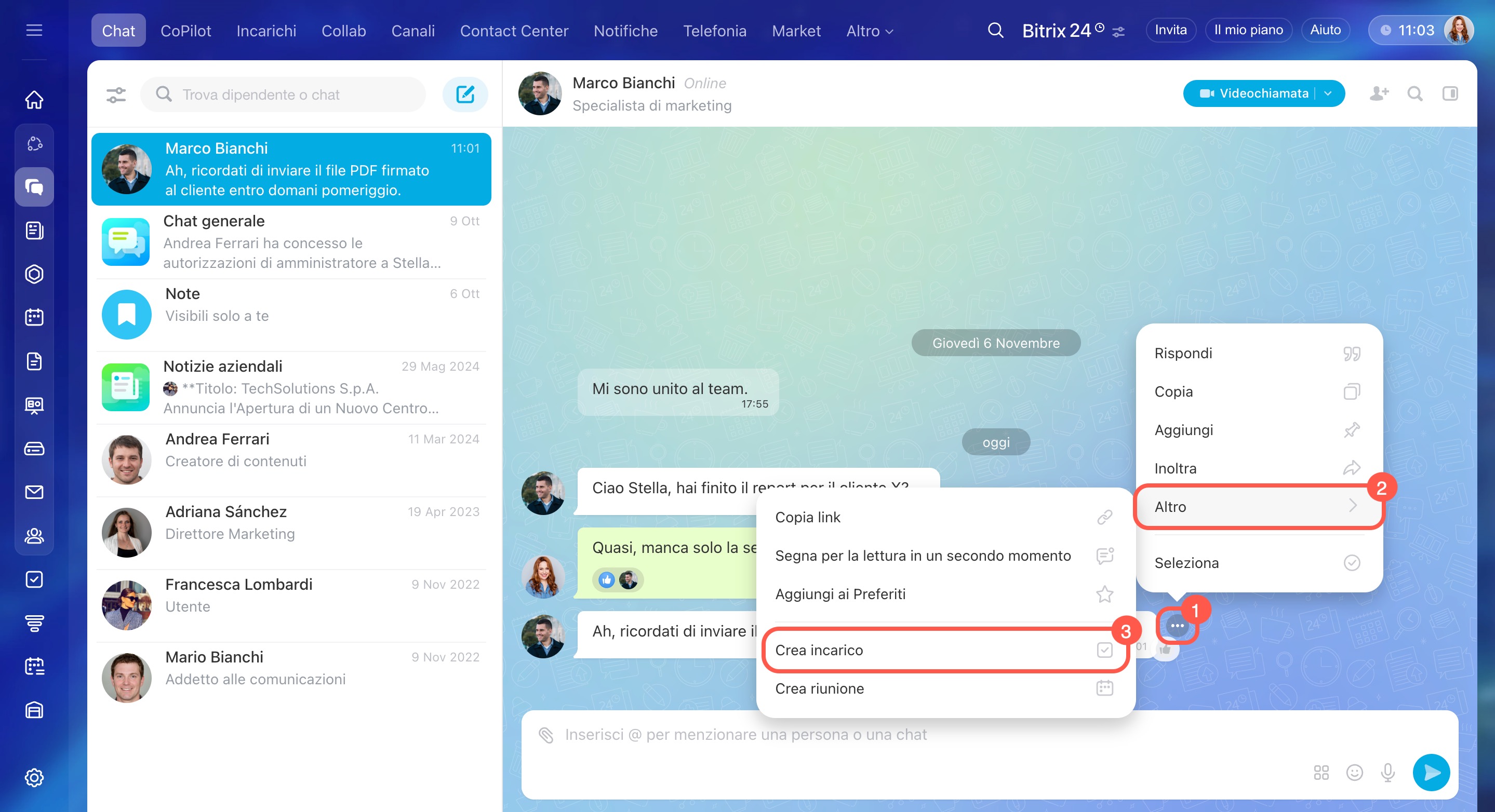Click the microphone voice message icon
The height and width of the screenshot is (812, 1495).
[x=1387, y=772]
